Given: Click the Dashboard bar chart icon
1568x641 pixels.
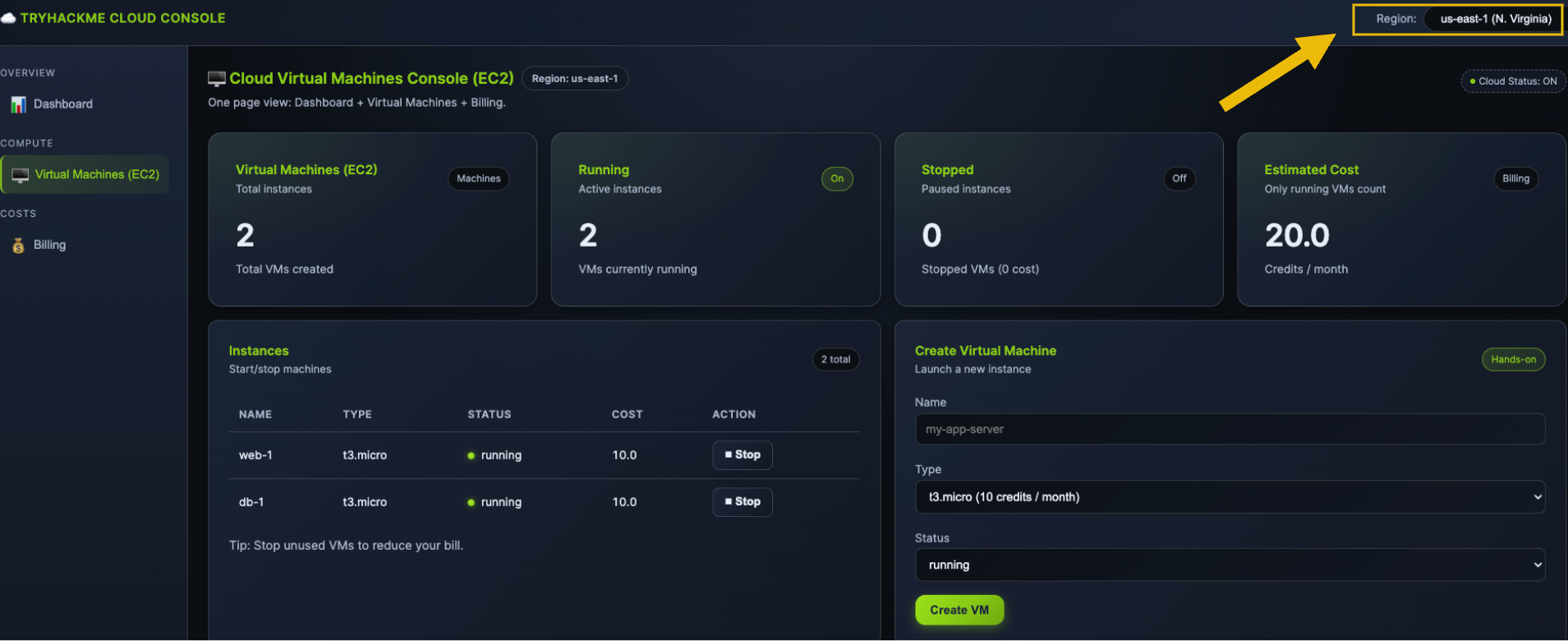Looking at the screenshot, I should [x=18, y=104].
